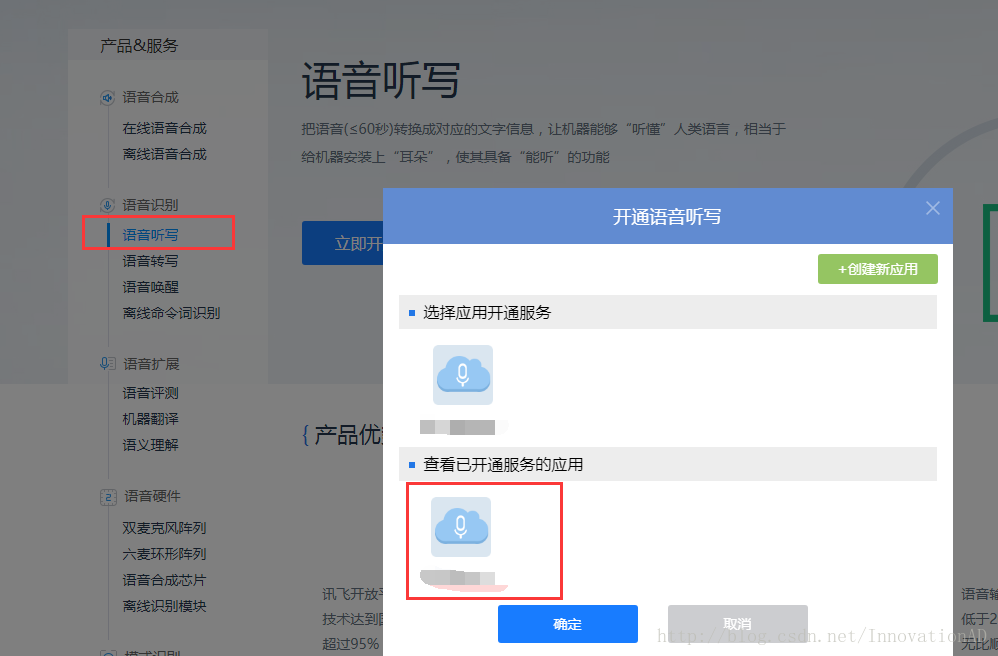Click the 语音识别 microphone icon in sidebar
The image size is (998, 656).
[x=108, y=205]
